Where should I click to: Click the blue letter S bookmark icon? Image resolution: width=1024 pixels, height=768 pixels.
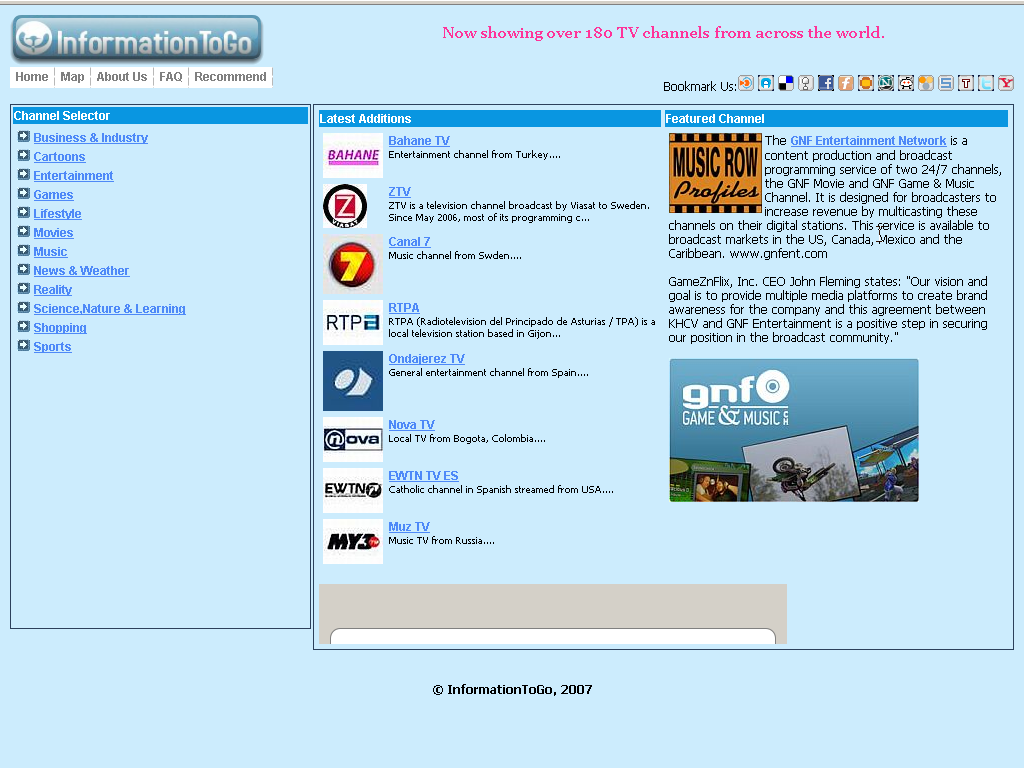tap(946, 83)
